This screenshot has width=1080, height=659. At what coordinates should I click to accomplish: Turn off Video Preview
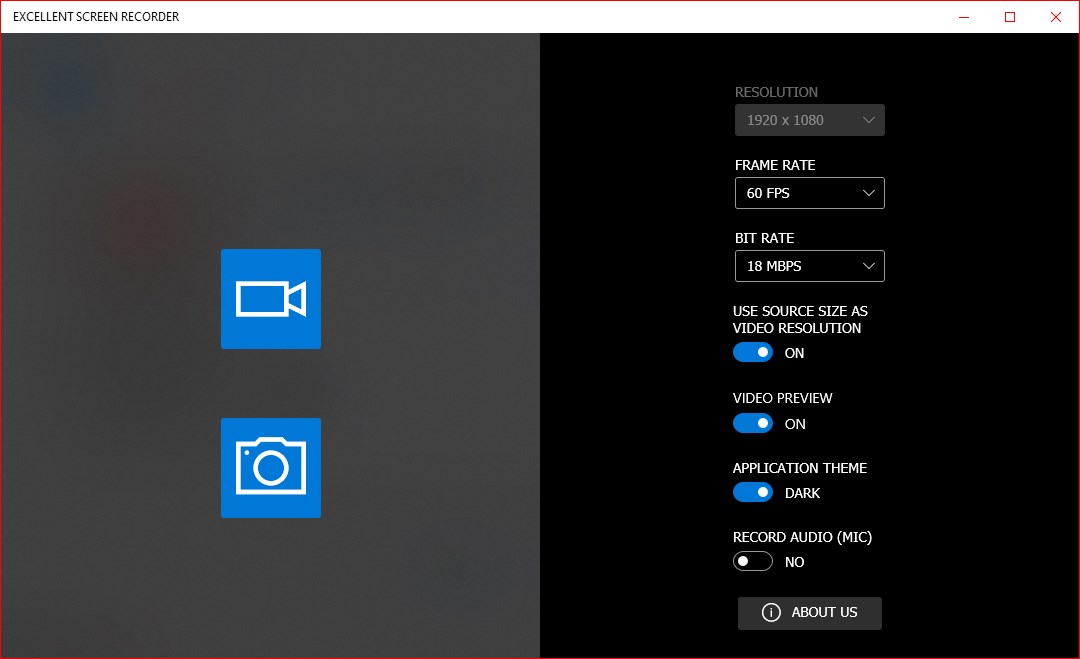753,423
